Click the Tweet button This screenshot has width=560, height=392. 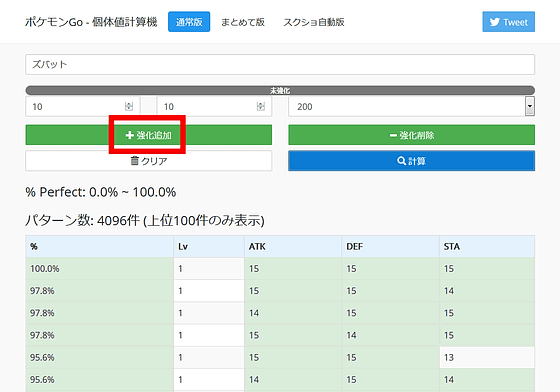(x=508, y=22)
